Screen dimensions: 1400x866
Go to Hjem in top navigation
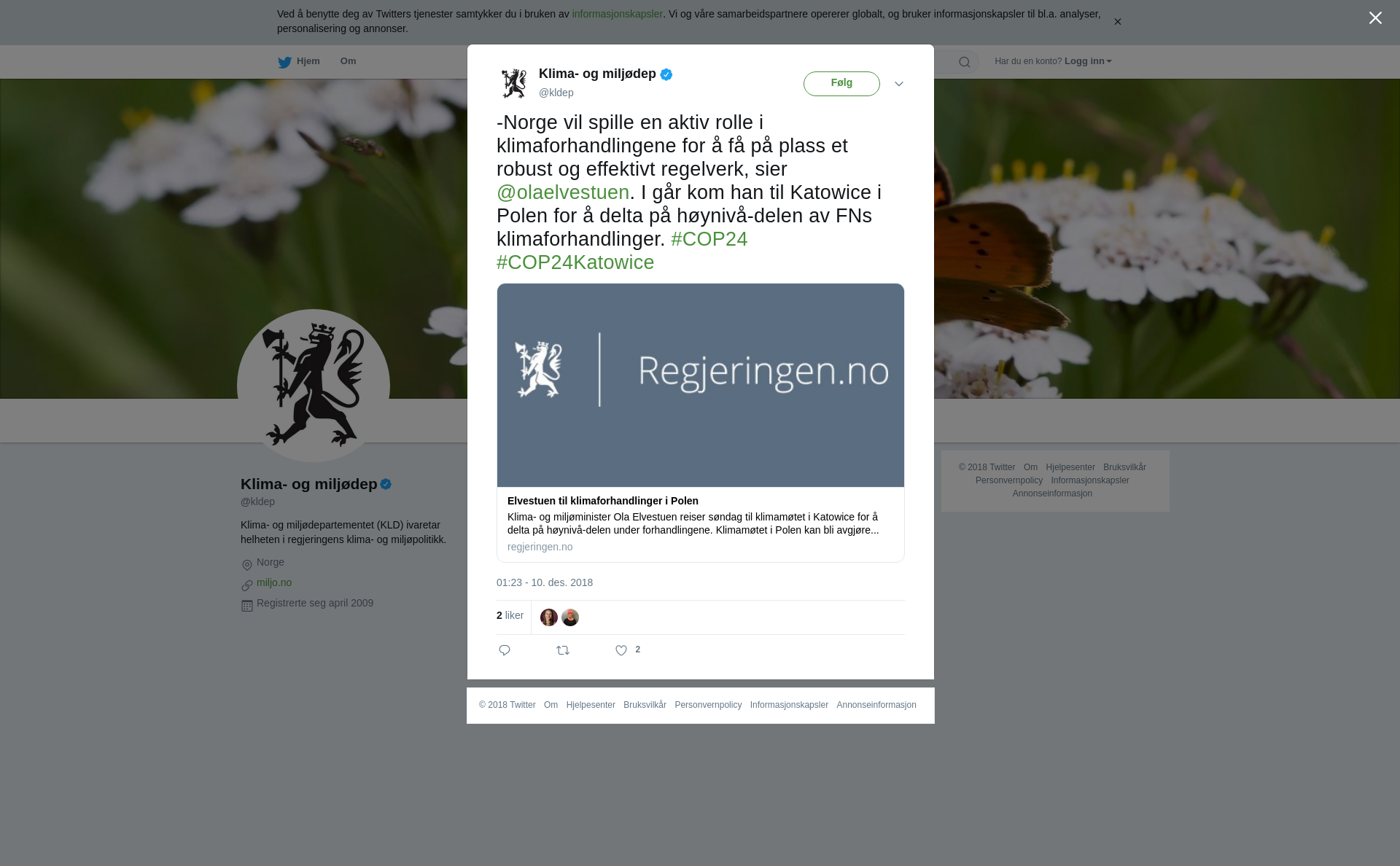click(308, 61)
